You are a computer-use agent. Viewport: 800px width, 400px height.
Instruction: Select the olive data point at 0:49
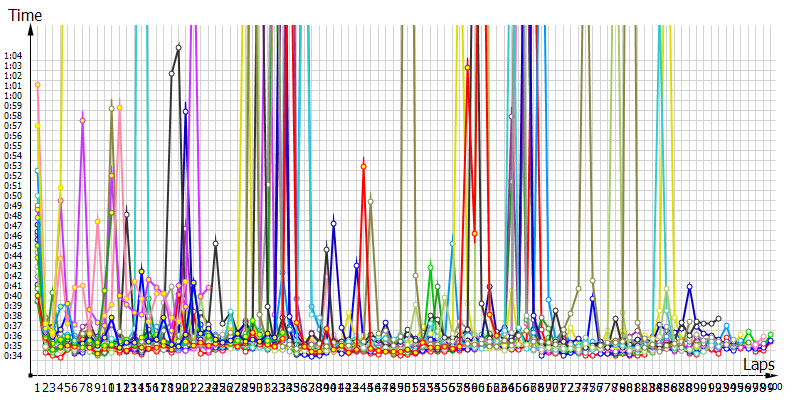(x=370, y=201)
